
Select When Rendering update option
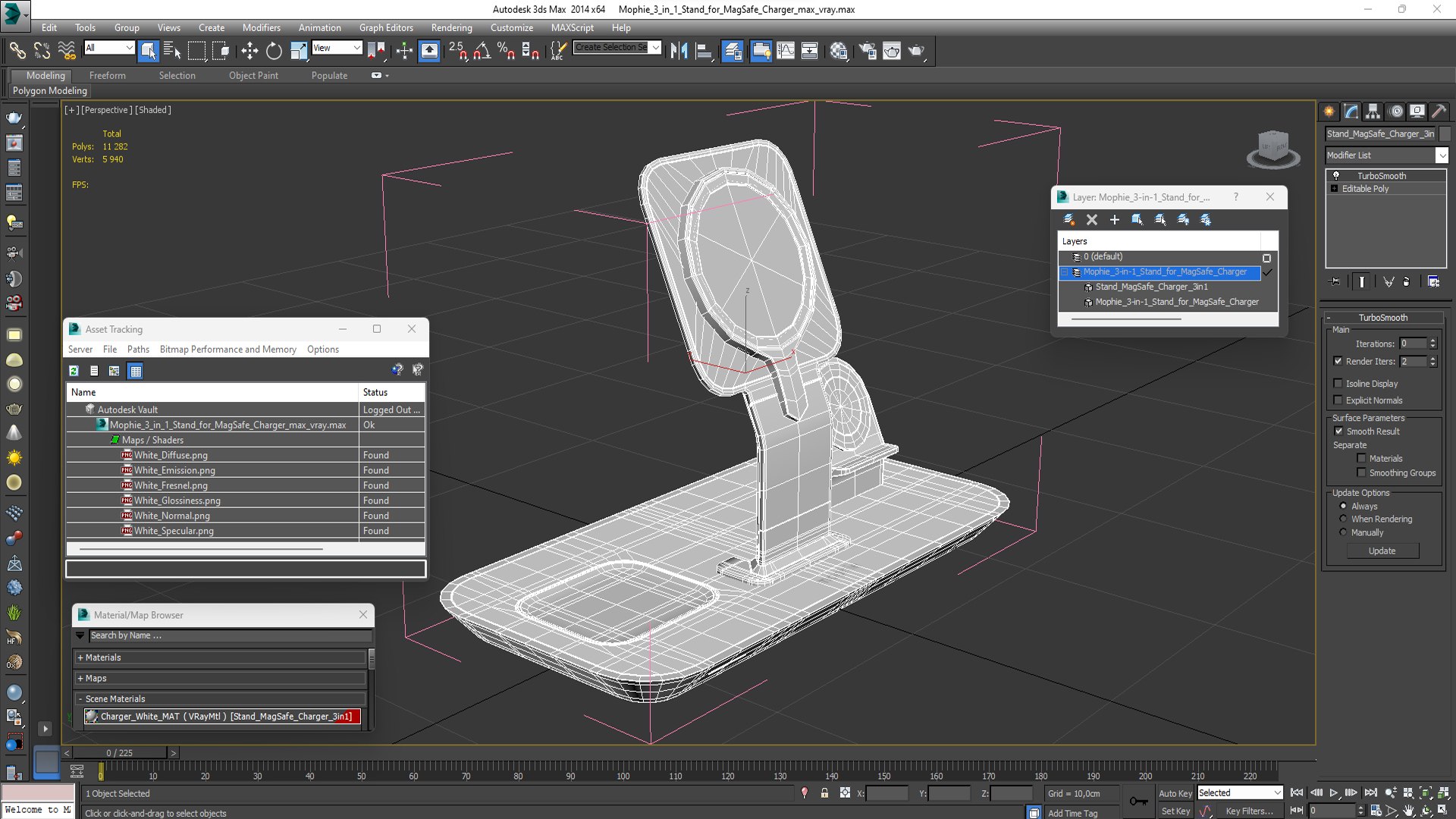pyautogui.click(x=1343, y=519)
